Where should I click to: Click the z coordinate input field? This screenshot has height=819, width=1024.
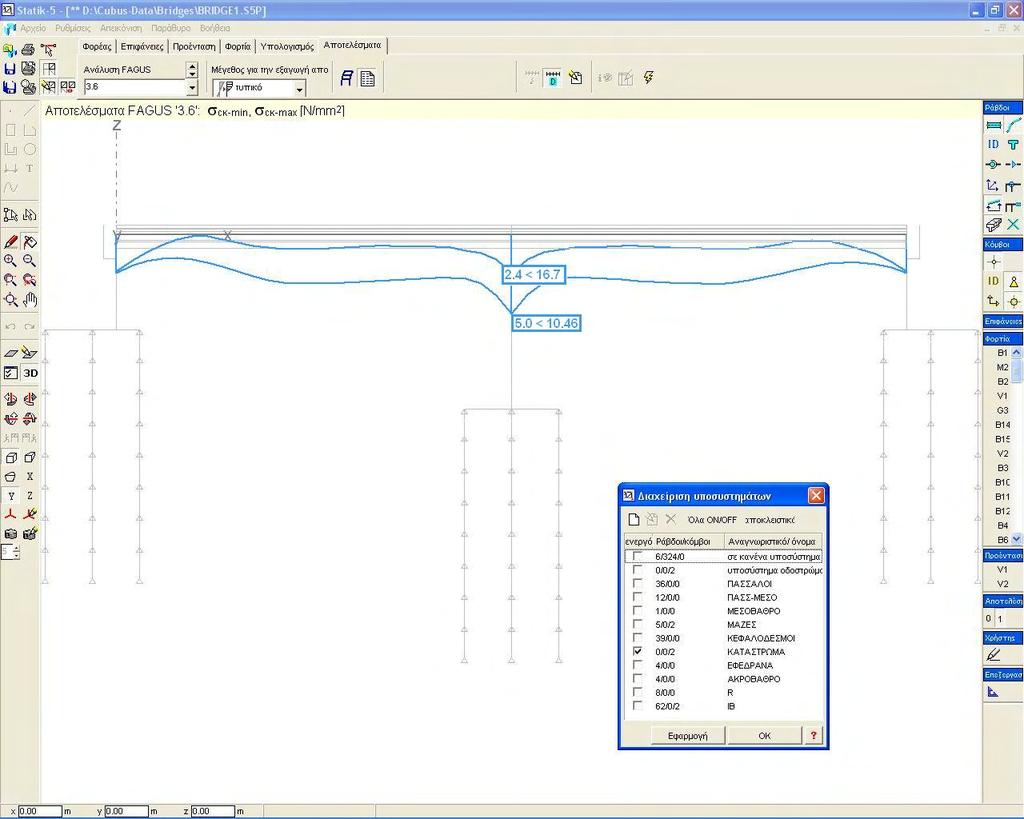click(x=213, y=811)
